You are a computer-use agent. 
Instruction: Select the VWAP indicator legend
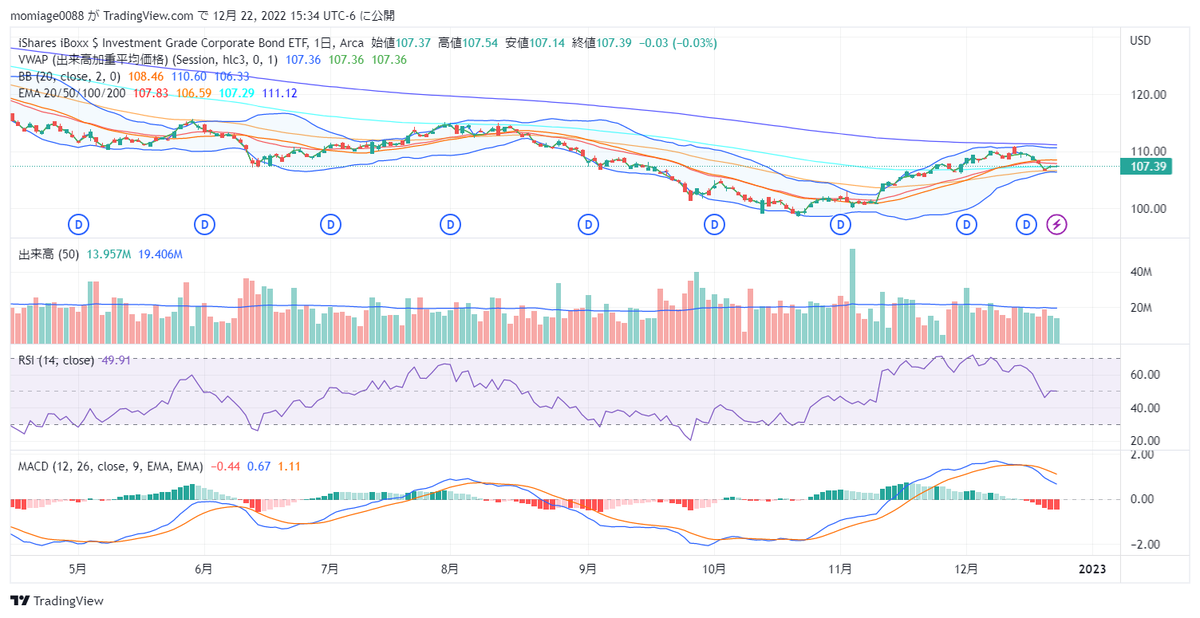tap(149, 60)
